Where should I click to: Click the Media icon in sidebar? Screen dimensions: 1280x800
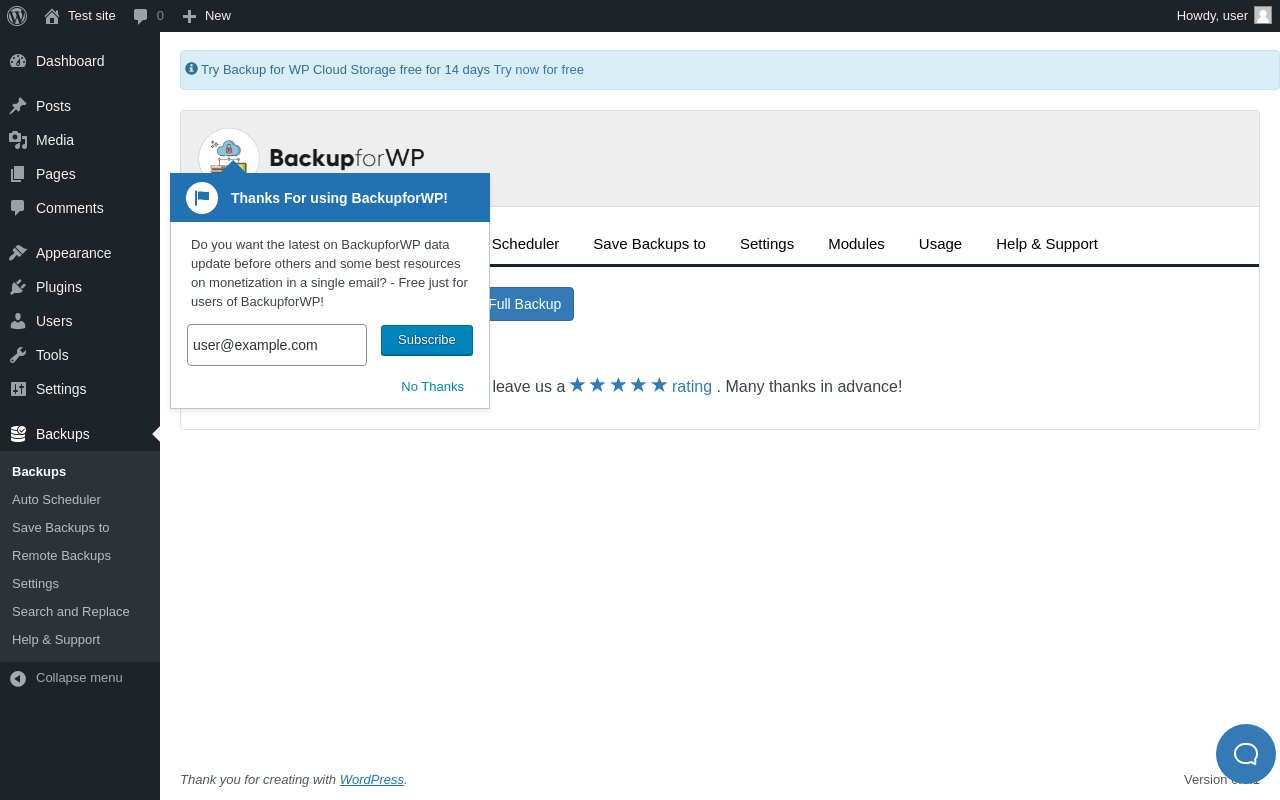click(18, 140)
